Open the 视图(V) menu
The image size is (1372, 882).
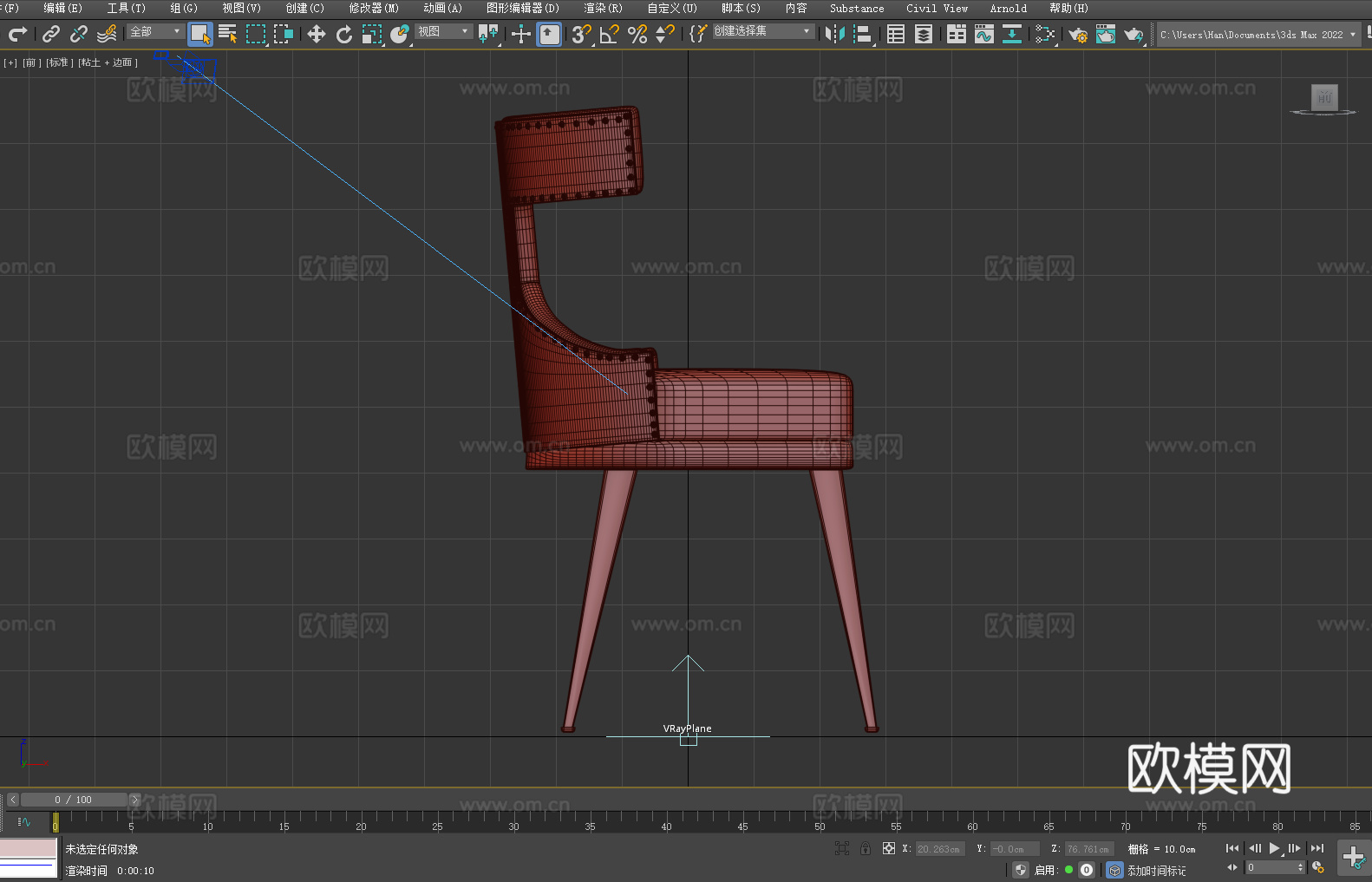click(x=241, y=8)
